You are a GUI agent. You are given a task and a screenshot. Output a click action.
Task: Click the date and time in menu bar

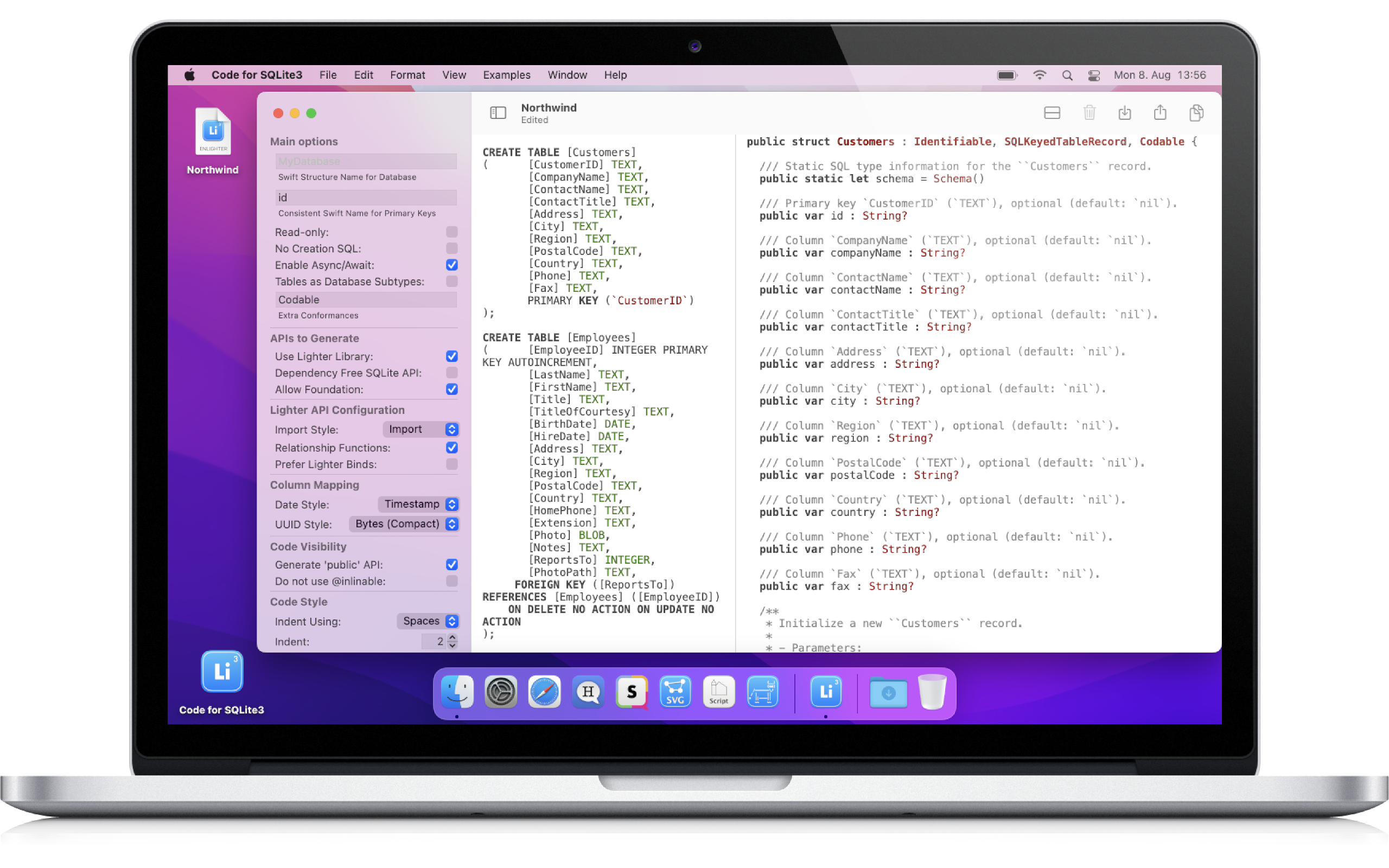tap(1159, 75)
